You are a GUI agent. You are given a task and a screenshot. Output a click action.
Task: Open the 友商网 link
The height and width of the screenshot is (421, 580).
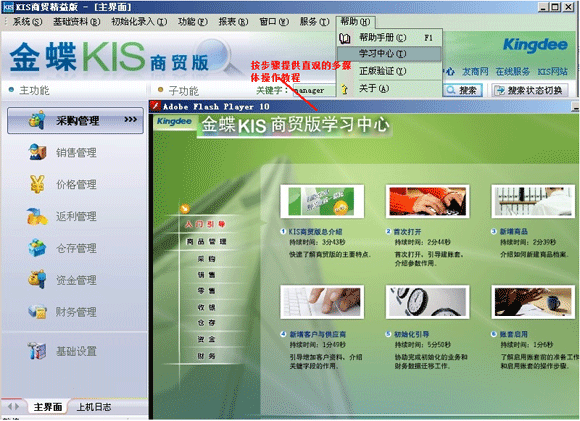pos(475,71)
